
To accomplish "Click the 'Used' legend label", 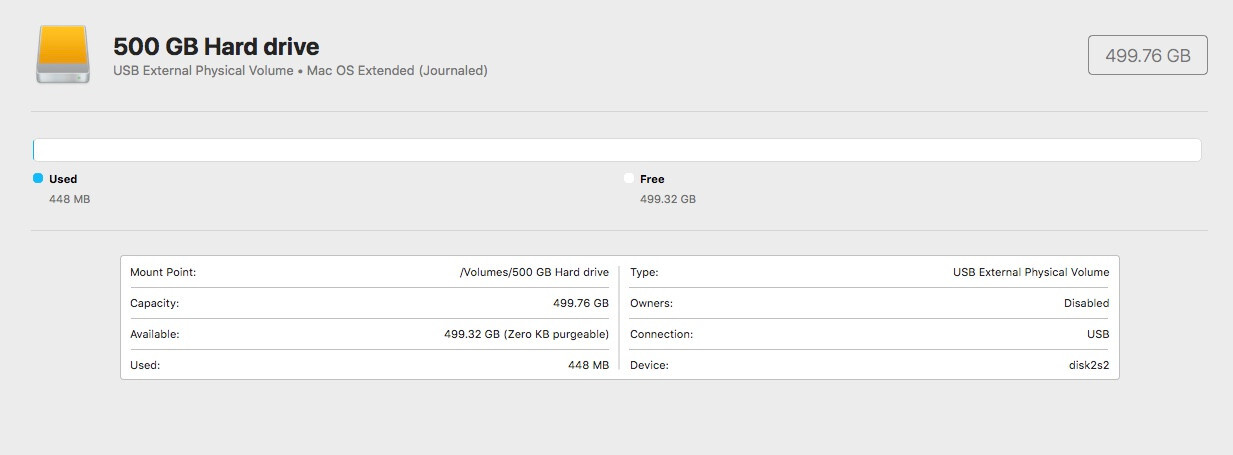I will tap(63, 179).
